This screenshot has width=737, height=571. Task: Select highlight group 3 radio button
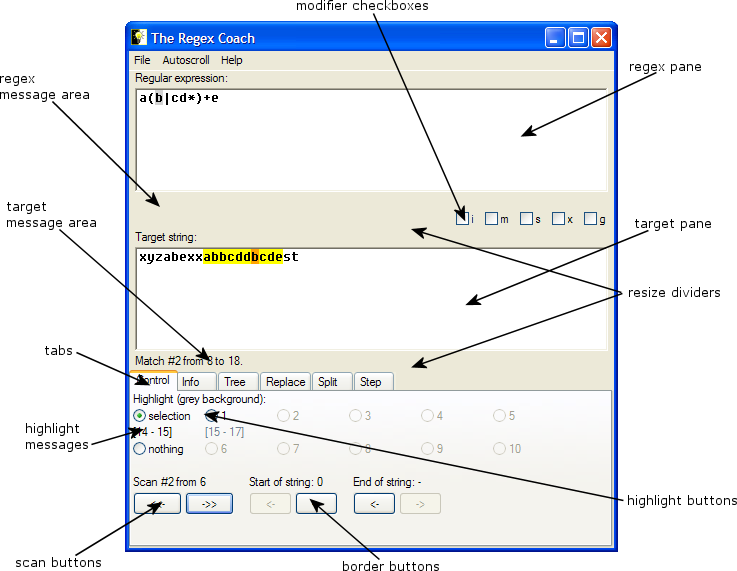[x=355, y=415]
